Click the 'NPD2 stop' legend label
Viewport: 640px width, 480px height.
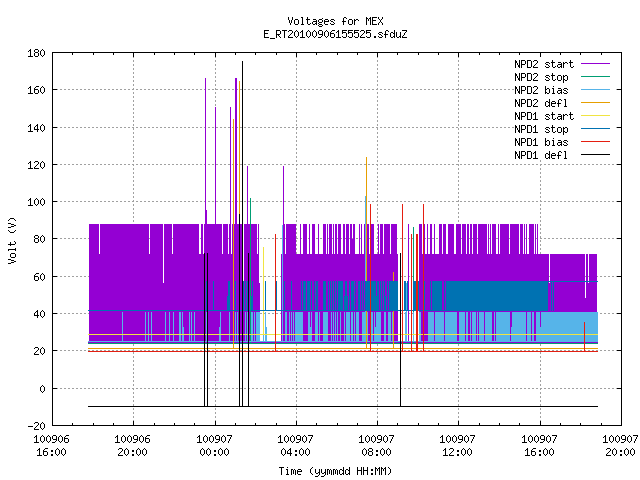pyautogui.click(x=541, y=77)
